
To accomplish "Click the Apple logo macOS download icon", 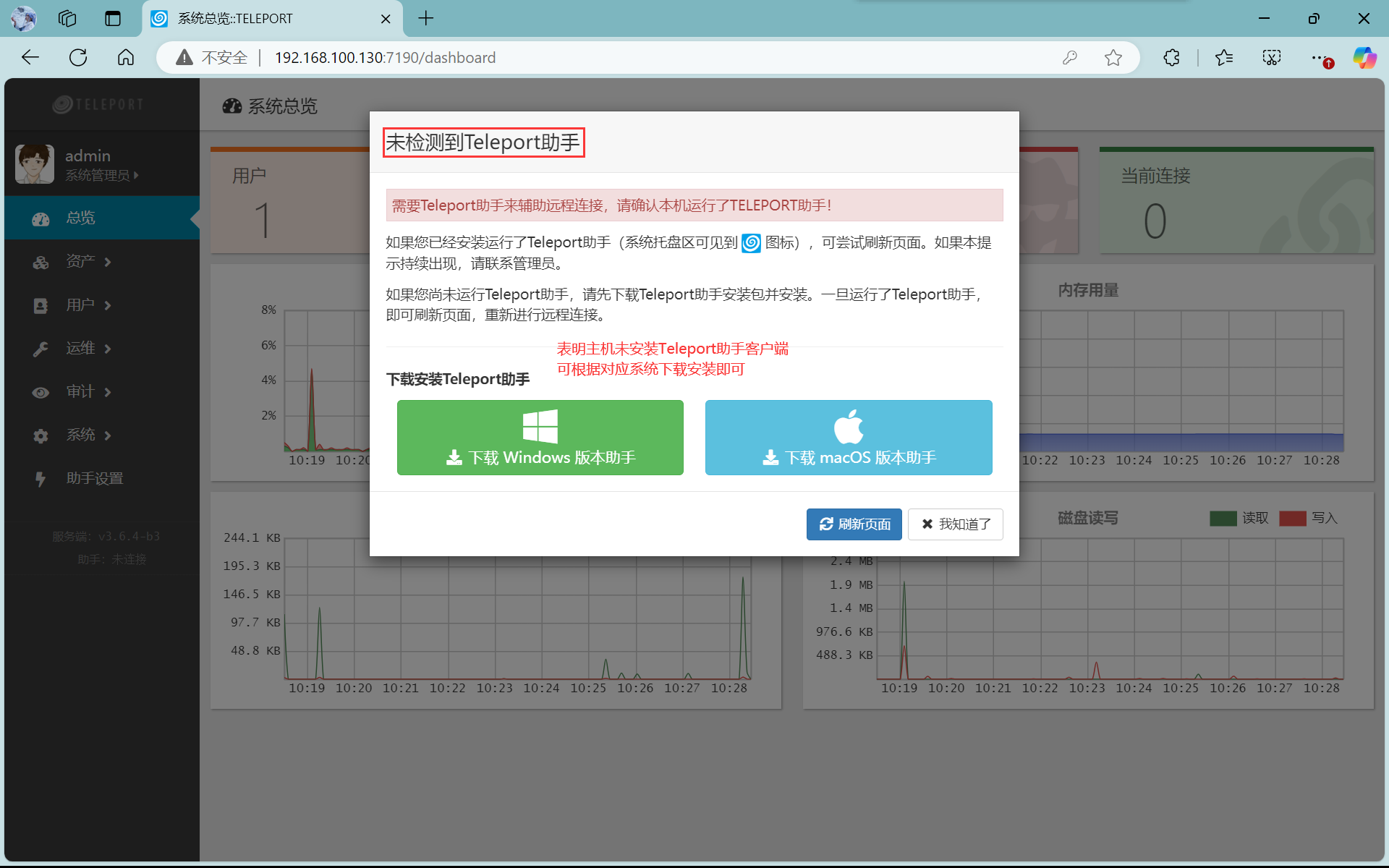I will (848, 426).
